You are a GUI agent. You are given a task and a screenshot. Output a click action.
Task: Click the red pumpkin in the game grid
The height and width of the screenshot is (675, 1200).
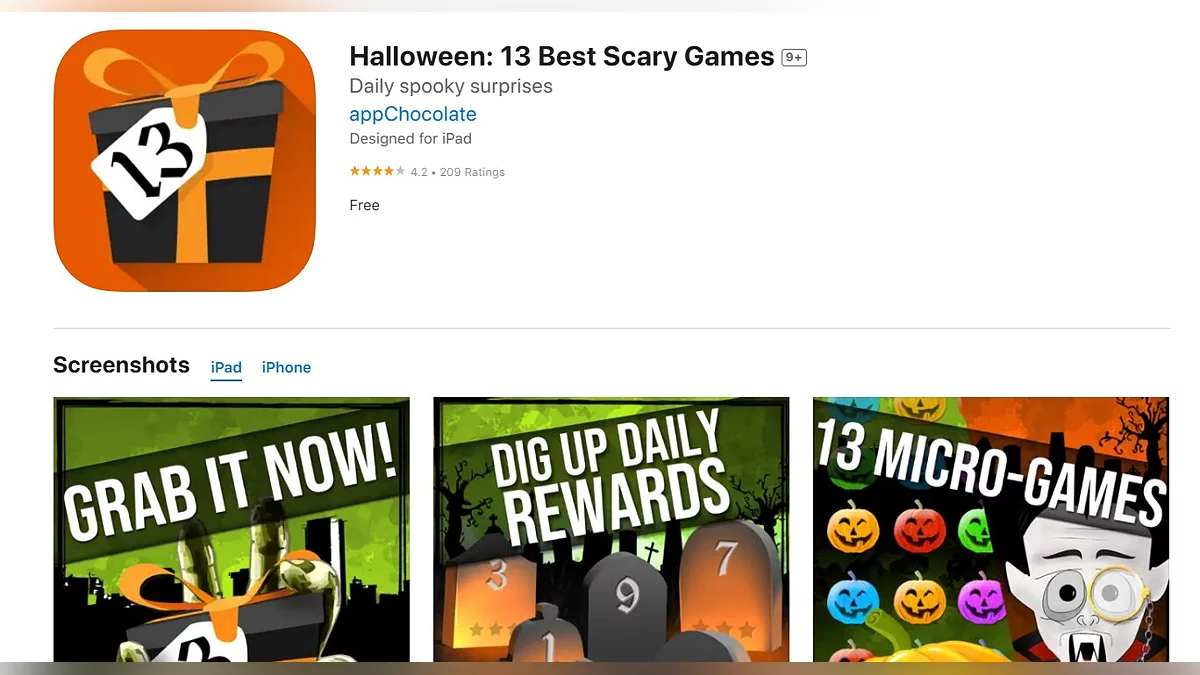tap(920, 528)
